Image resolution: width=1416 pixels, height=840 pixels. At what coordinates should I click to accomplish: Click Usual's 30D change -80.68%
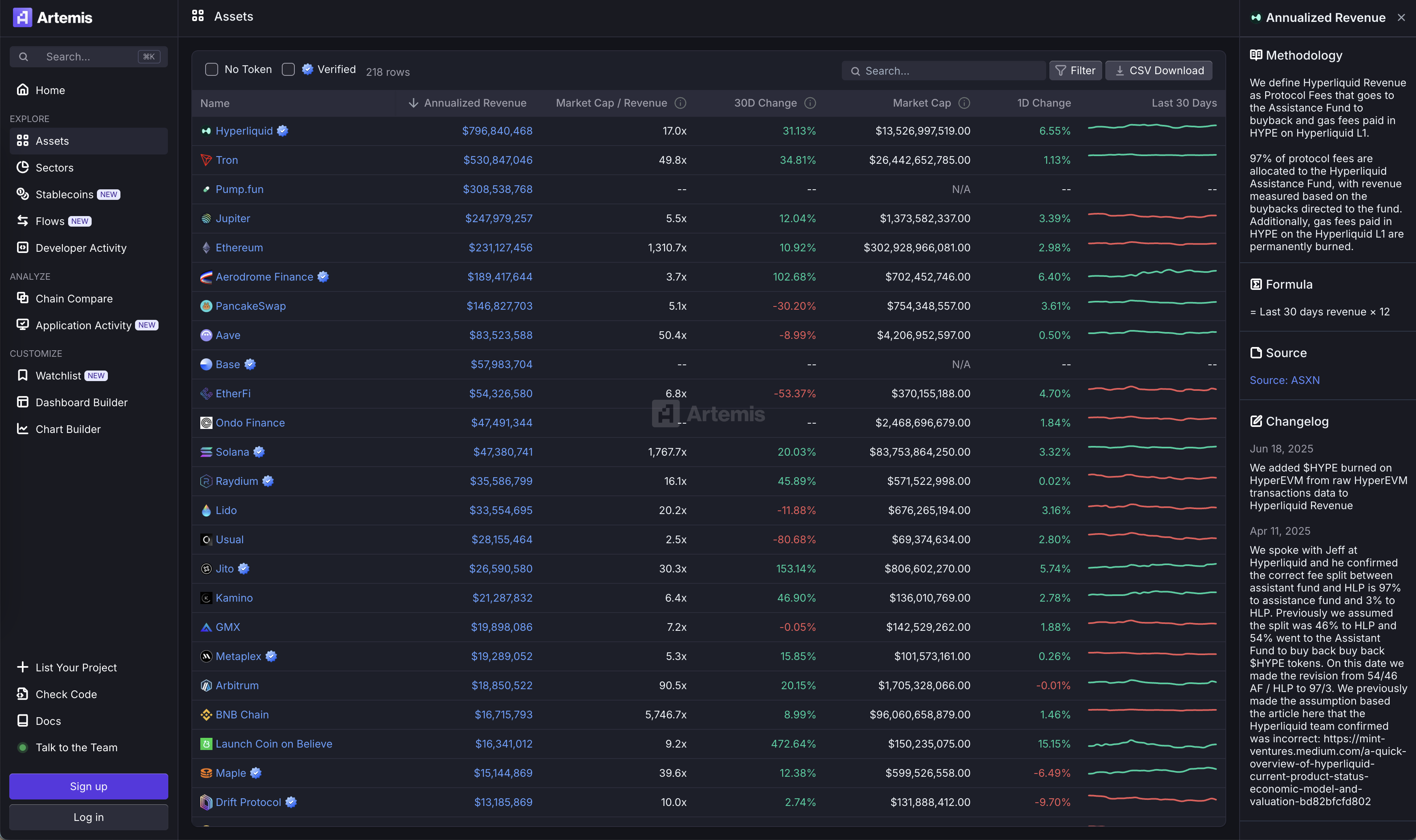(794, 540)
